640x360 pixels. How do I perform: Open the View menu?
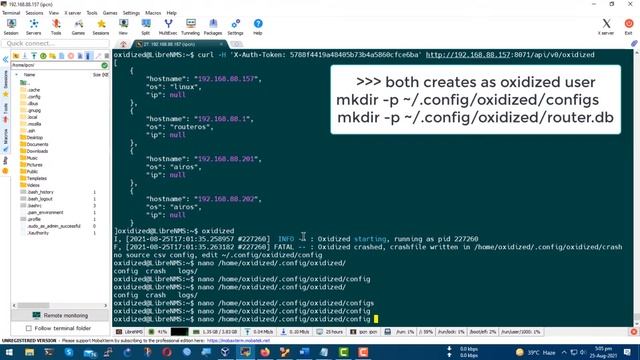coord(54,13)
